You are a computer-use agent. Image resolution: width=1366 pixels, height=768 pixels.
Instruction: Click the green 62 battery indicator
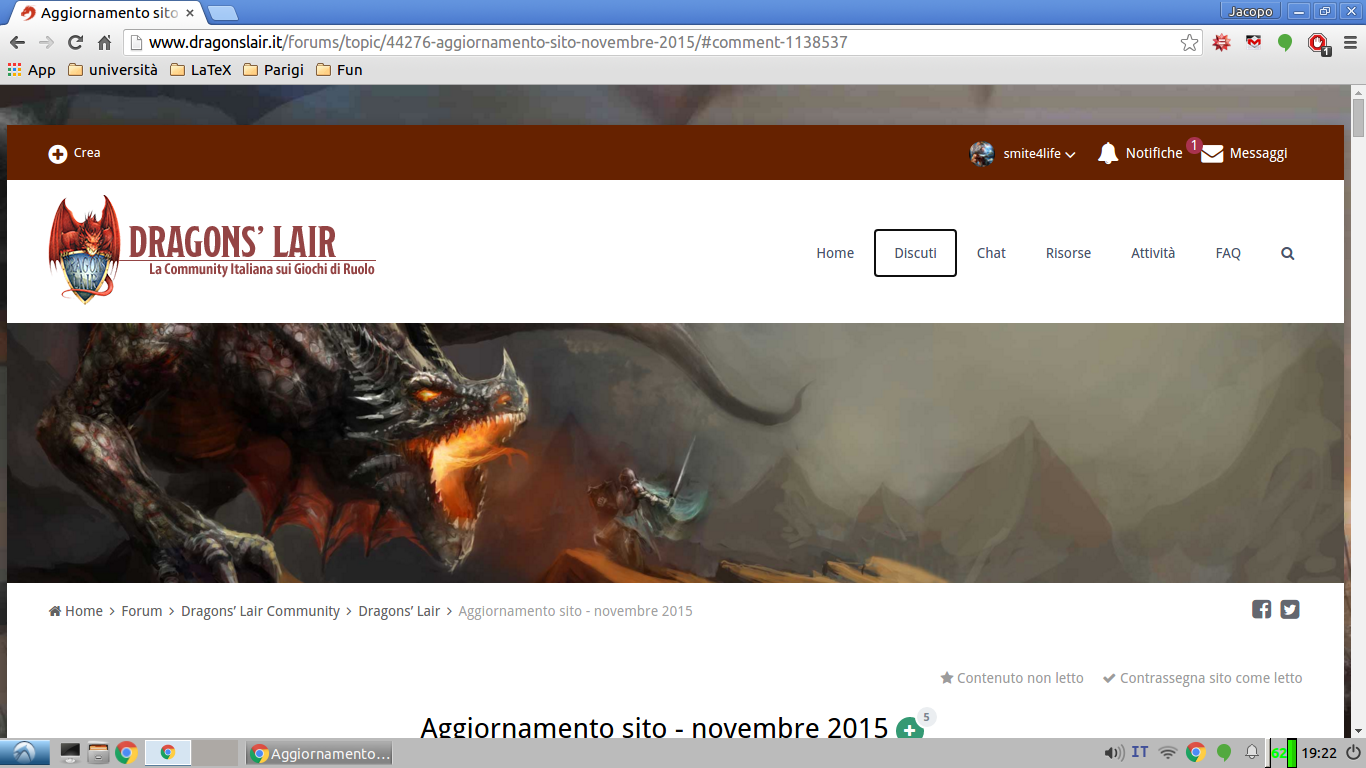(1284, 752)
